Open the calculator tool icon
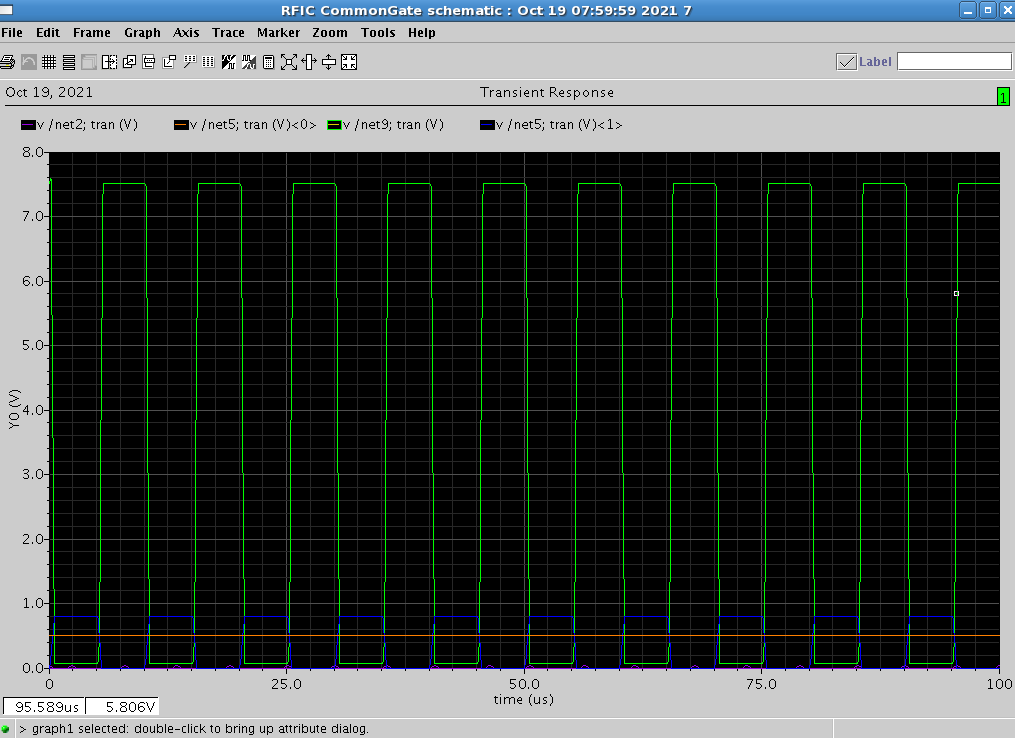 click(x=269, y=62)
